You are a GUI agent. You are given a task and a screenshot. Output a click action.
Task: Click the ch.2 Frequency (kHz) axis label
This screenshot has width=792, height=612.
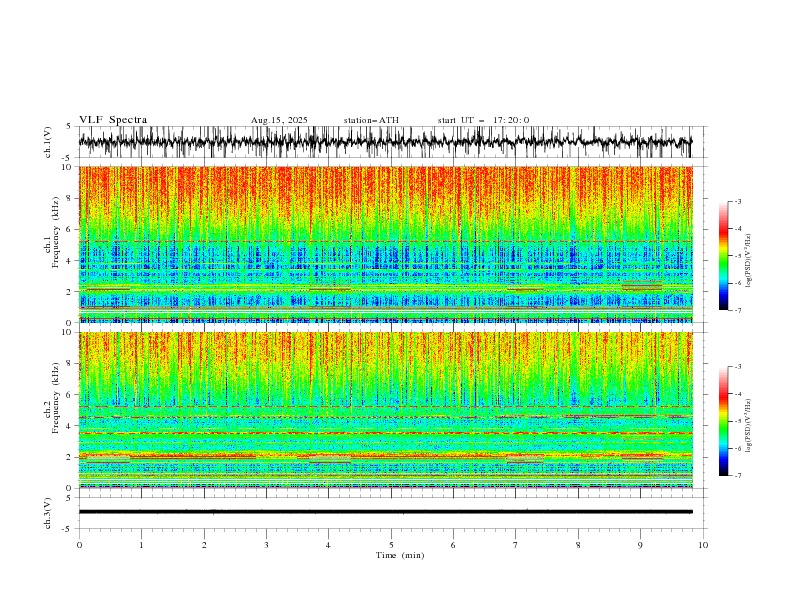pyautogui.click(x=53, y=397)
